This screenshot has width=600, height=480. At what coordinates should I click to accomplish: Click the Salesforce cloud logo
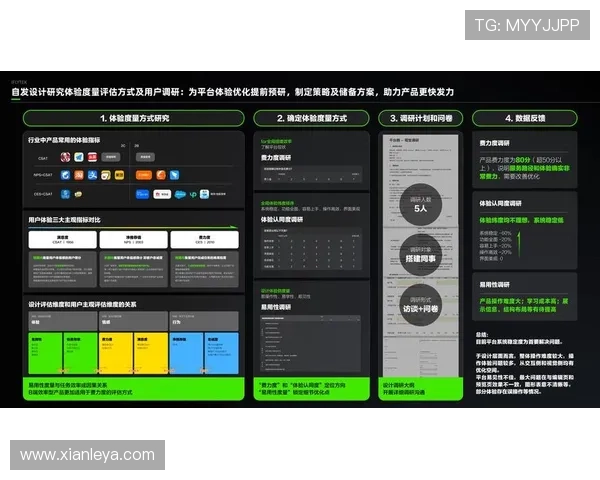180,194
